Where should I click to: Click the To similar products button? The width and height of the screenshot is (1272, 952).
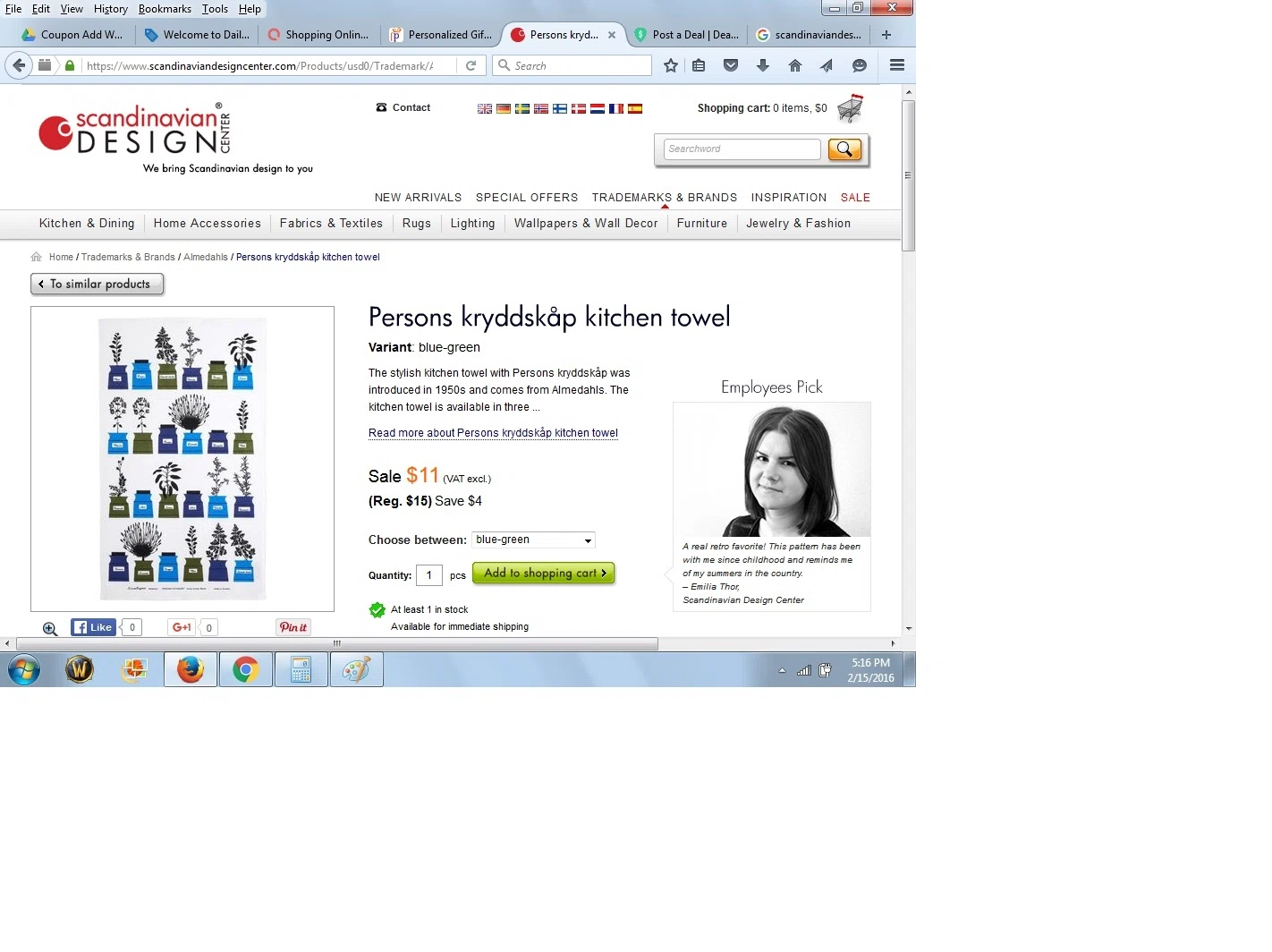pyautogui.click(x=98, y=285)
